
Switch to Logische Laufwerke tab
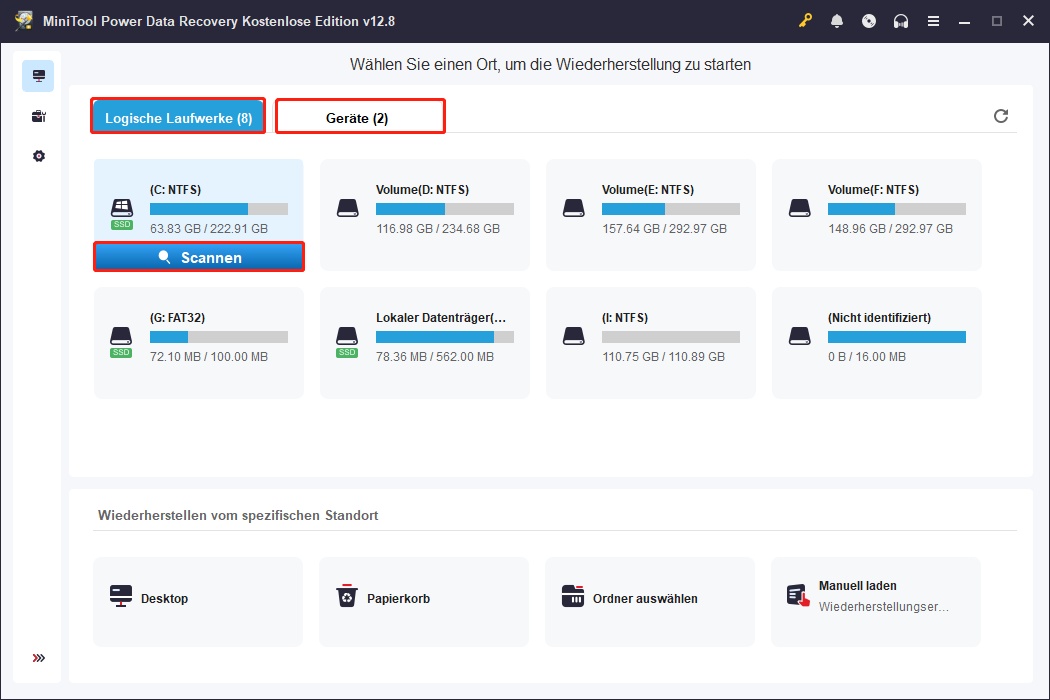[x=178, y=117]
